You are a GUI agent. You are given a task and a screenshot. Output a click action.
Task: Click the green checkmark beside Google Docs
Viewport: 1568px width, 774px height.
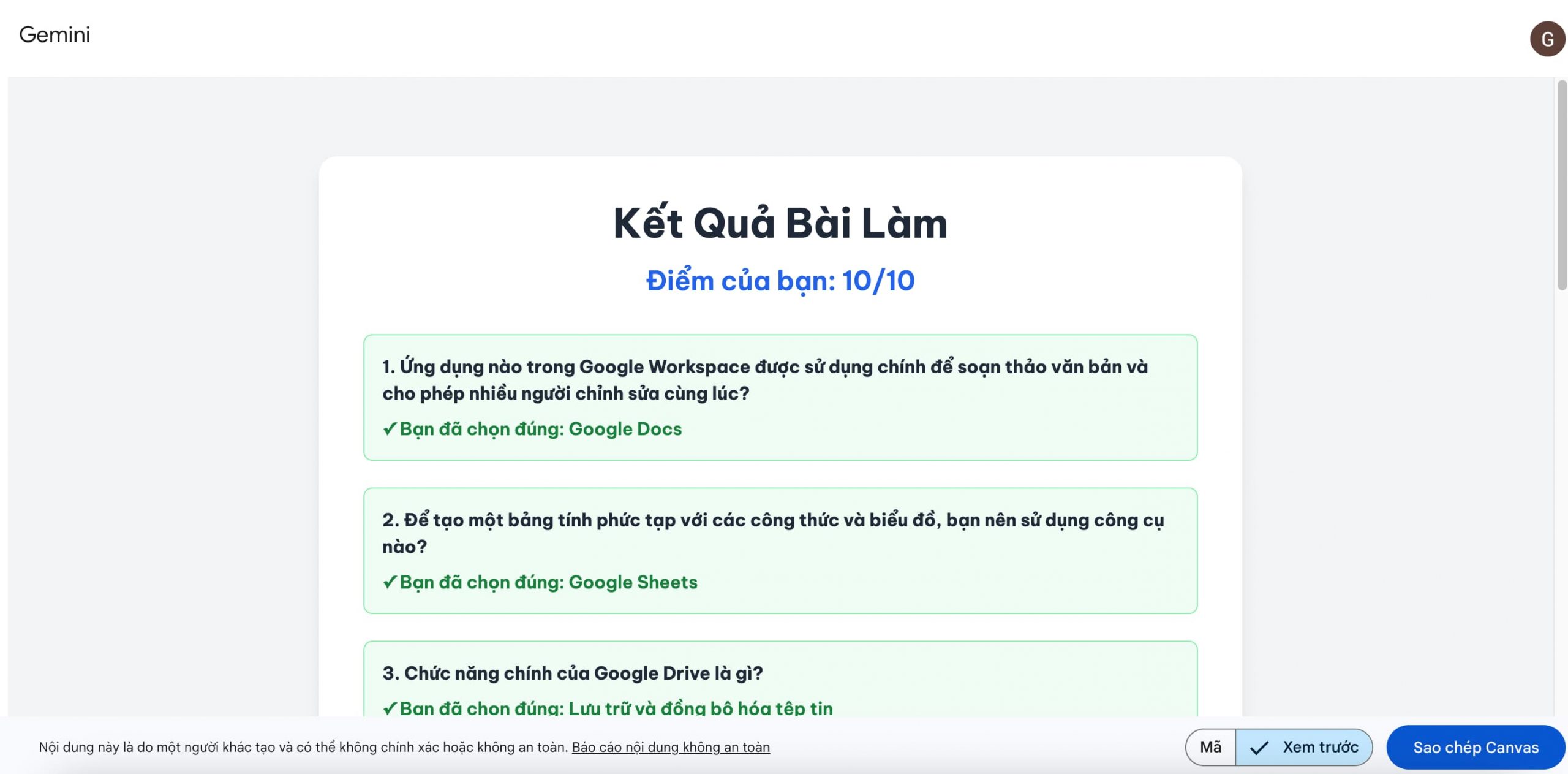(x=390, y=429)
